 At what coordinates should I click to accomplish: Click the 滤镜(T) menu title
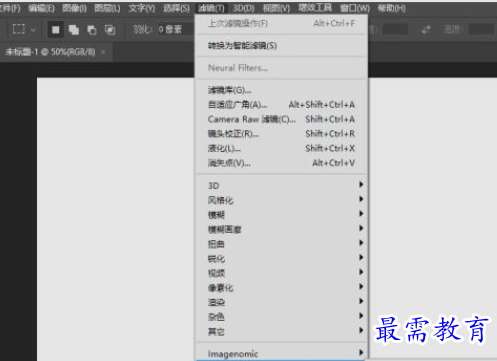coord(211,8)
